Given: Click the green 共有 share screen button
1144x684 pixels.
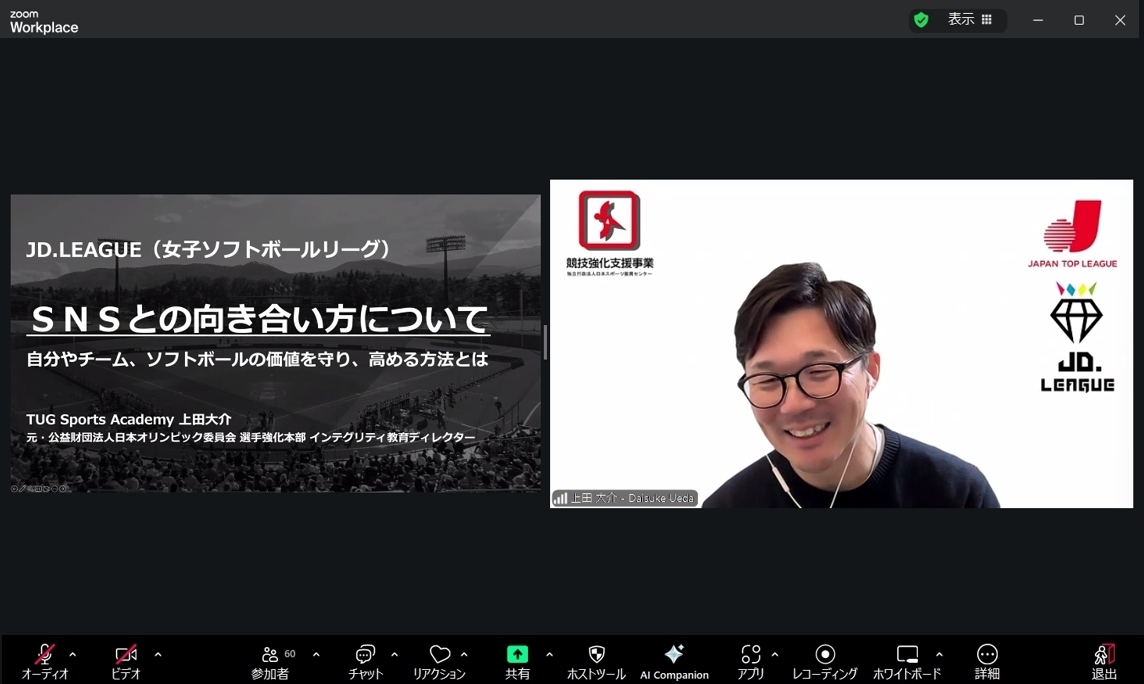Looking at the screenshot, I should coord(517,662).
